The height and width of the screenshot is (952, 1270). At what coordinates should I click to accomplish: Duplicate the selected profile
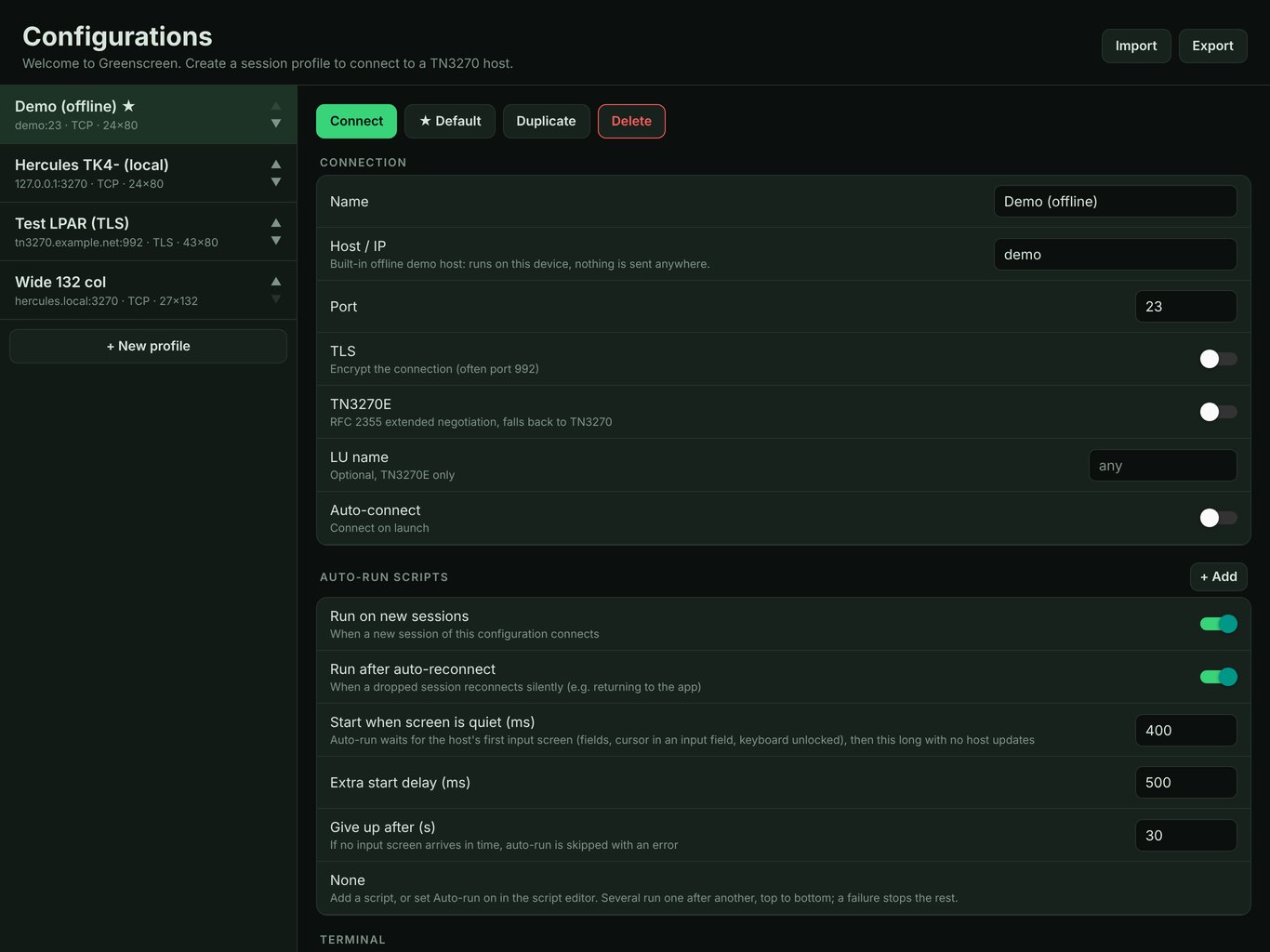(546, 121)
